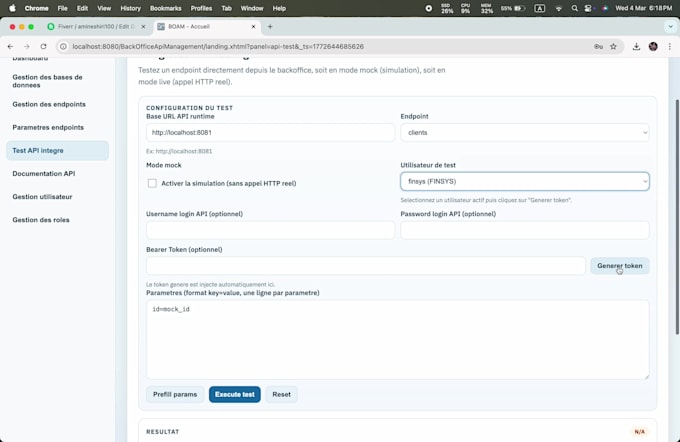Open Chrome downloads icon
This screenshot has height=442, width=680.
636,46
